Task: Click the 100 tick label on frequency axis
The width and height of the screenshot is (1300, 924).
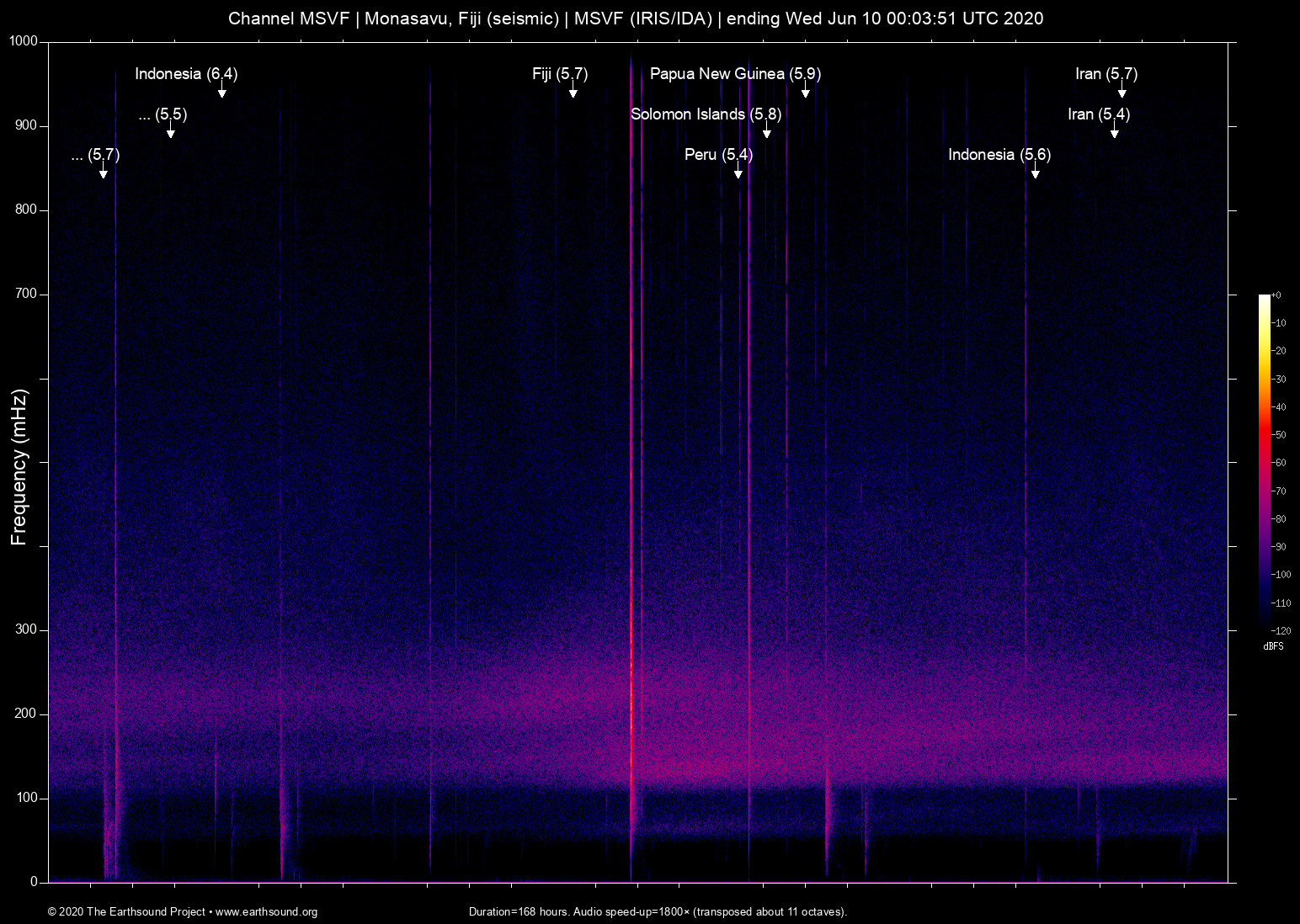Action: 27,798
